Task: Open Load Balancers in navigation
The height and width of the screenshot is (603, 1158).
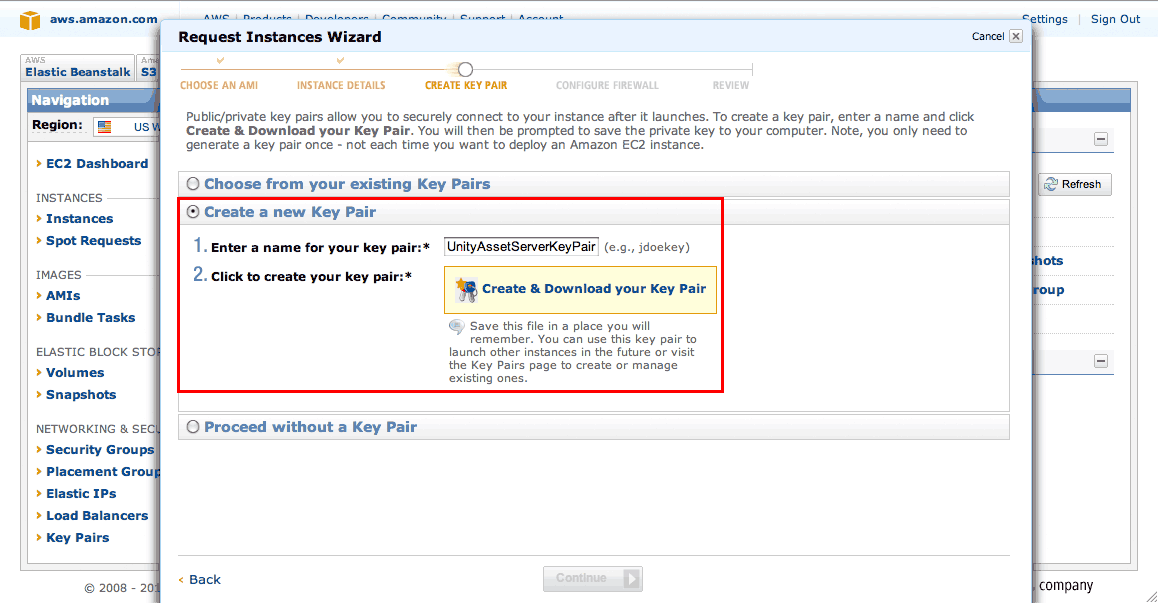Action: (x=97, y=516)
